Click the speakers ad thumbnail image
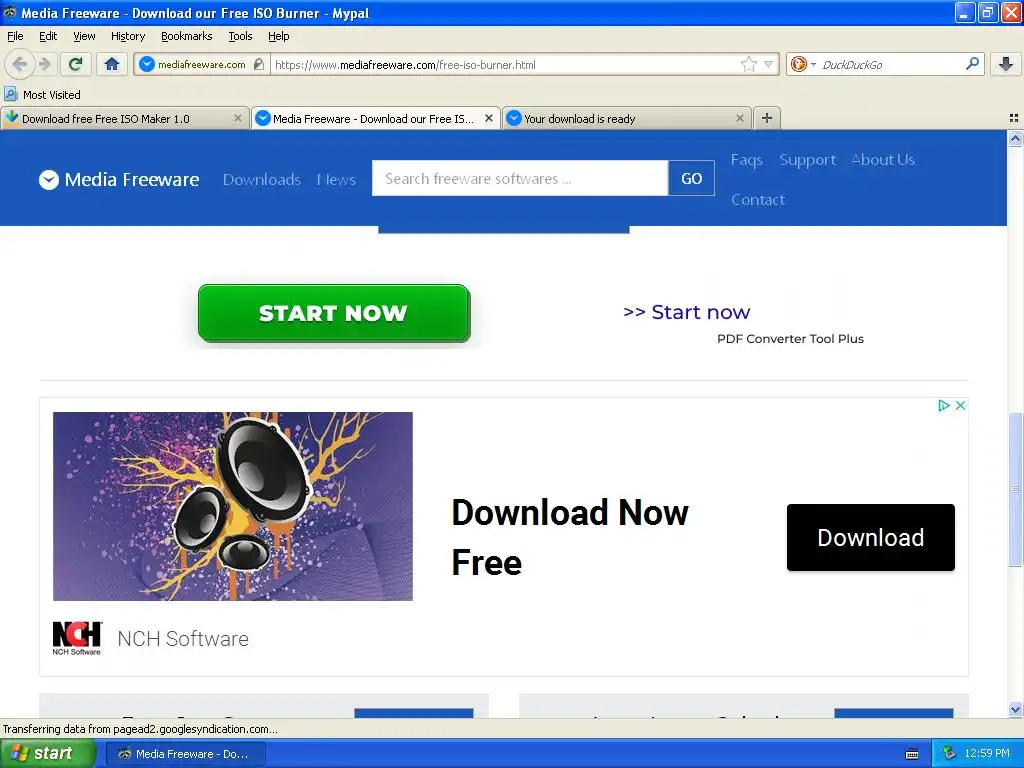Viewport: 1024px width, 768px height. [x=232, y=506]
